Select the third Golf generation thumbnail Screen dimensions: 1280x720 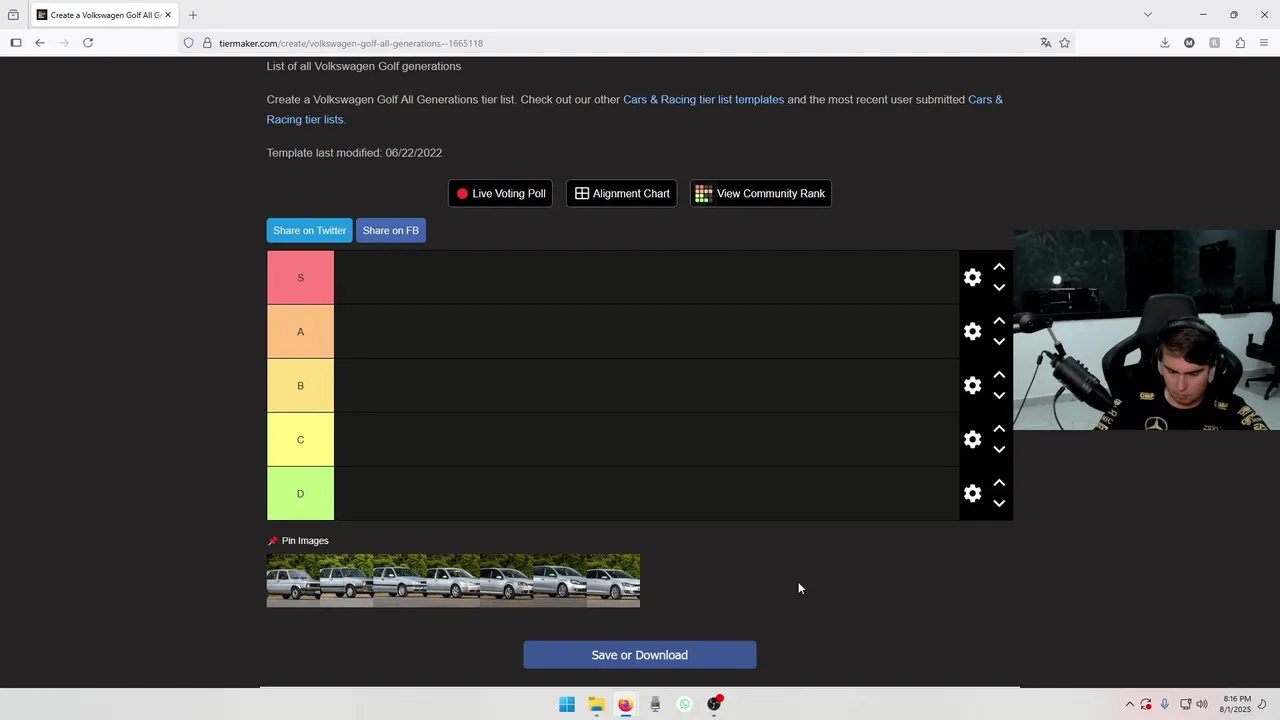coord(400,580)
